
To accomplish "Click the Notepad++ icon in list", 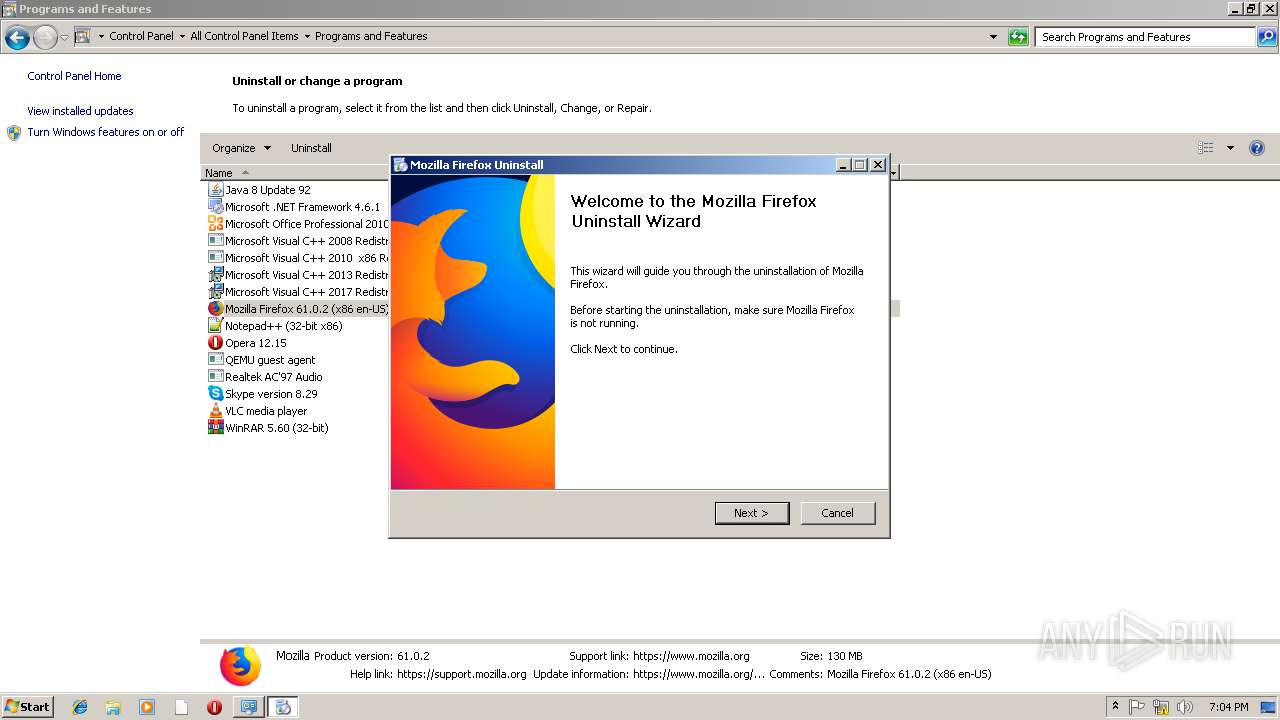I will (x=215, y=326).
